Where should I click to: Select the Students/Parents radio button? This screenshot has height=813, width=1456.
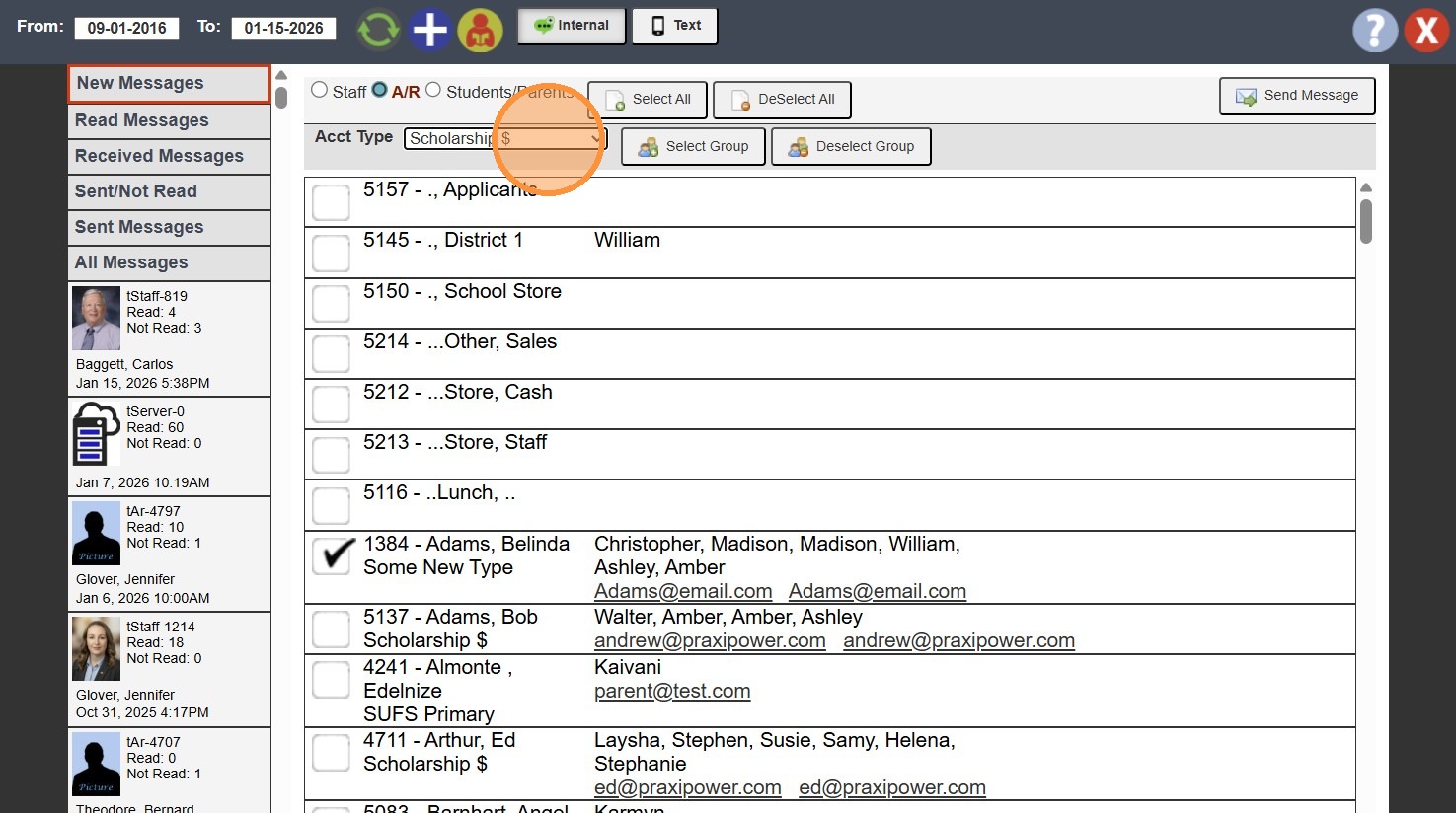(x=433, y=91)
